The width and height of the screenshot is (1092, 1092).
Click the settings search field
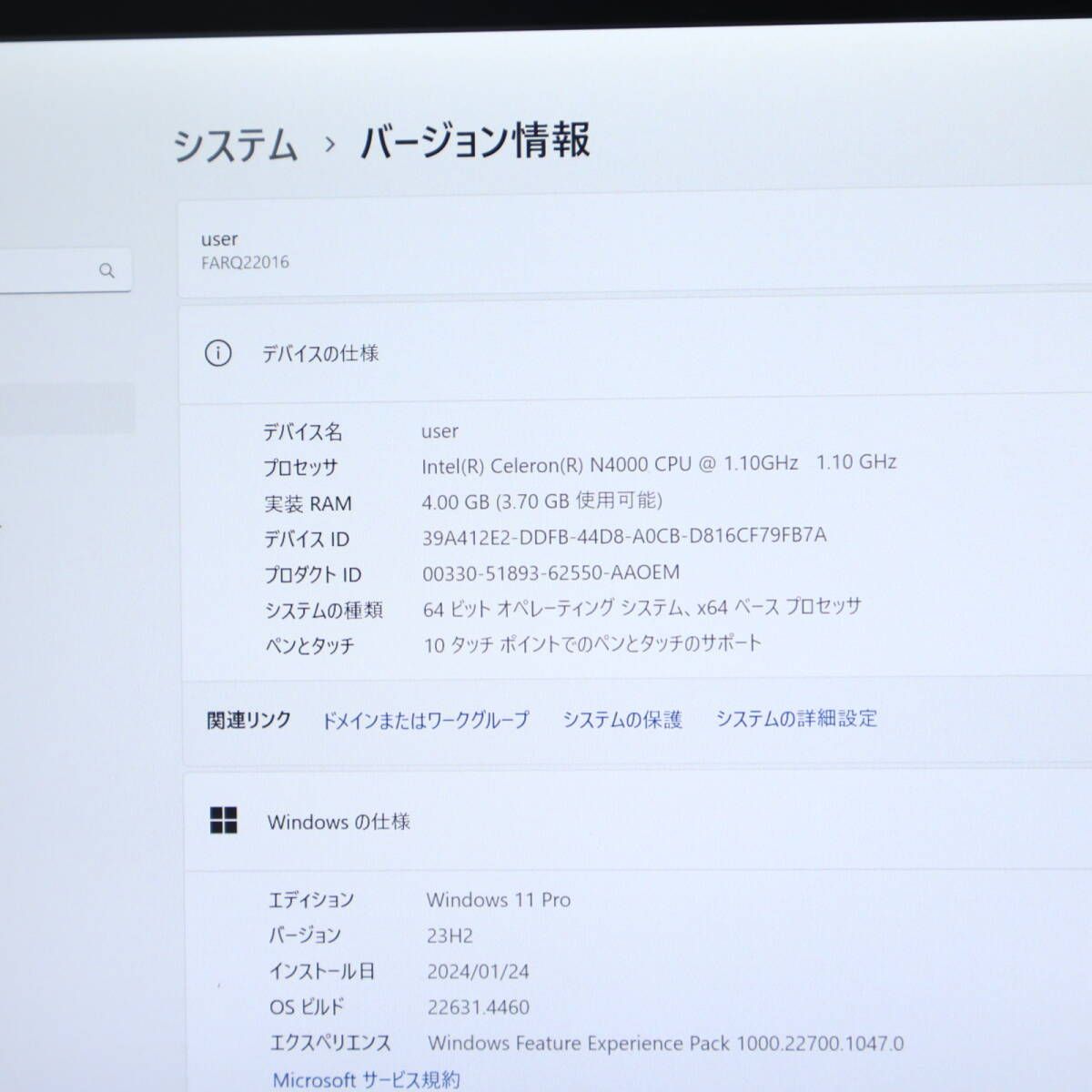coord(64,270)
